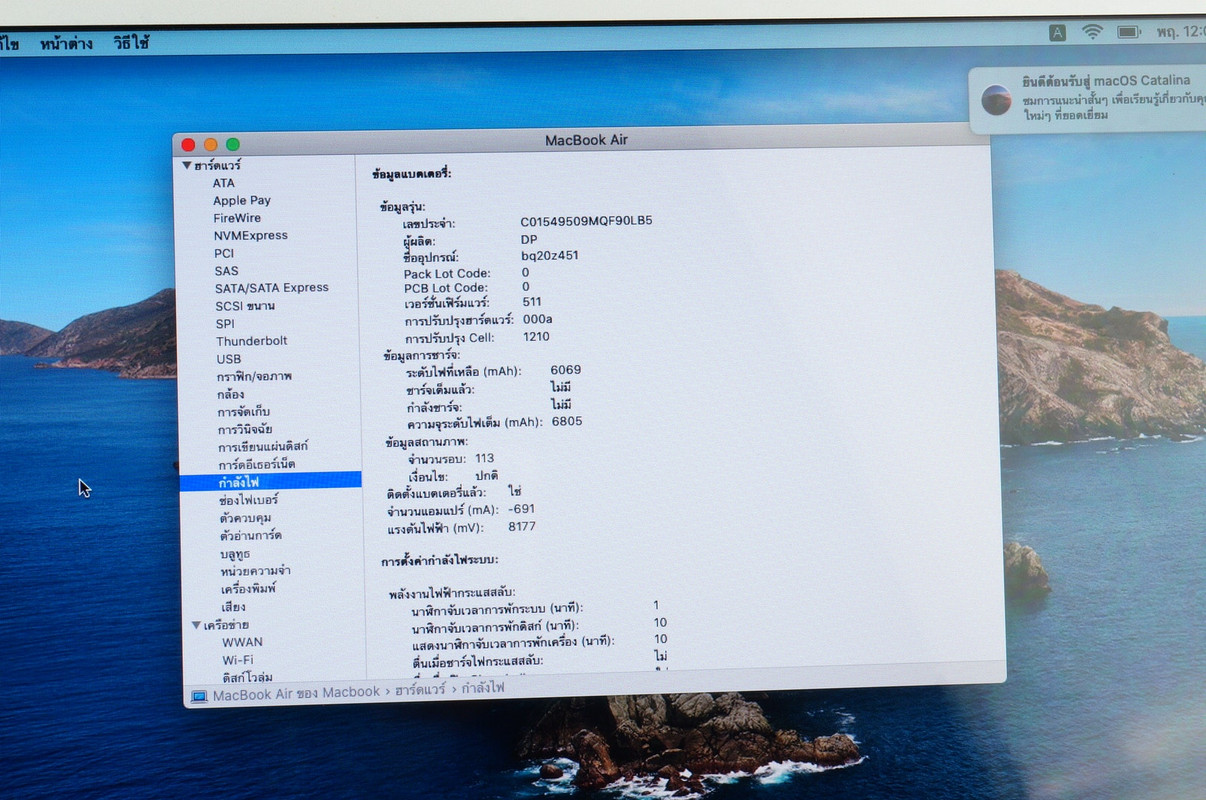1206x800 pixels.
Task: Select WWAN under network section
Action: tap(242, 642)
